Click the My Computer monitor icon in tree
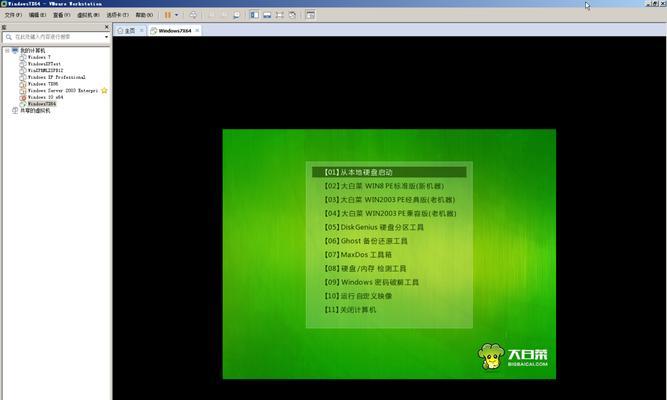Image resolution: width=667 pixels, height=400 pixels. (x=15, y=50)
